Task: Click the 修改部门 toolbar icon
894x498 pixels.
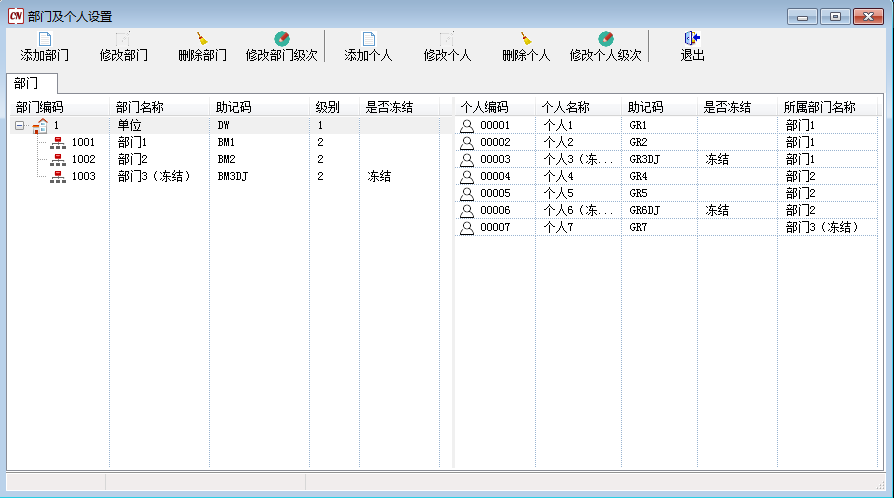Action: [x=123, y=39]
